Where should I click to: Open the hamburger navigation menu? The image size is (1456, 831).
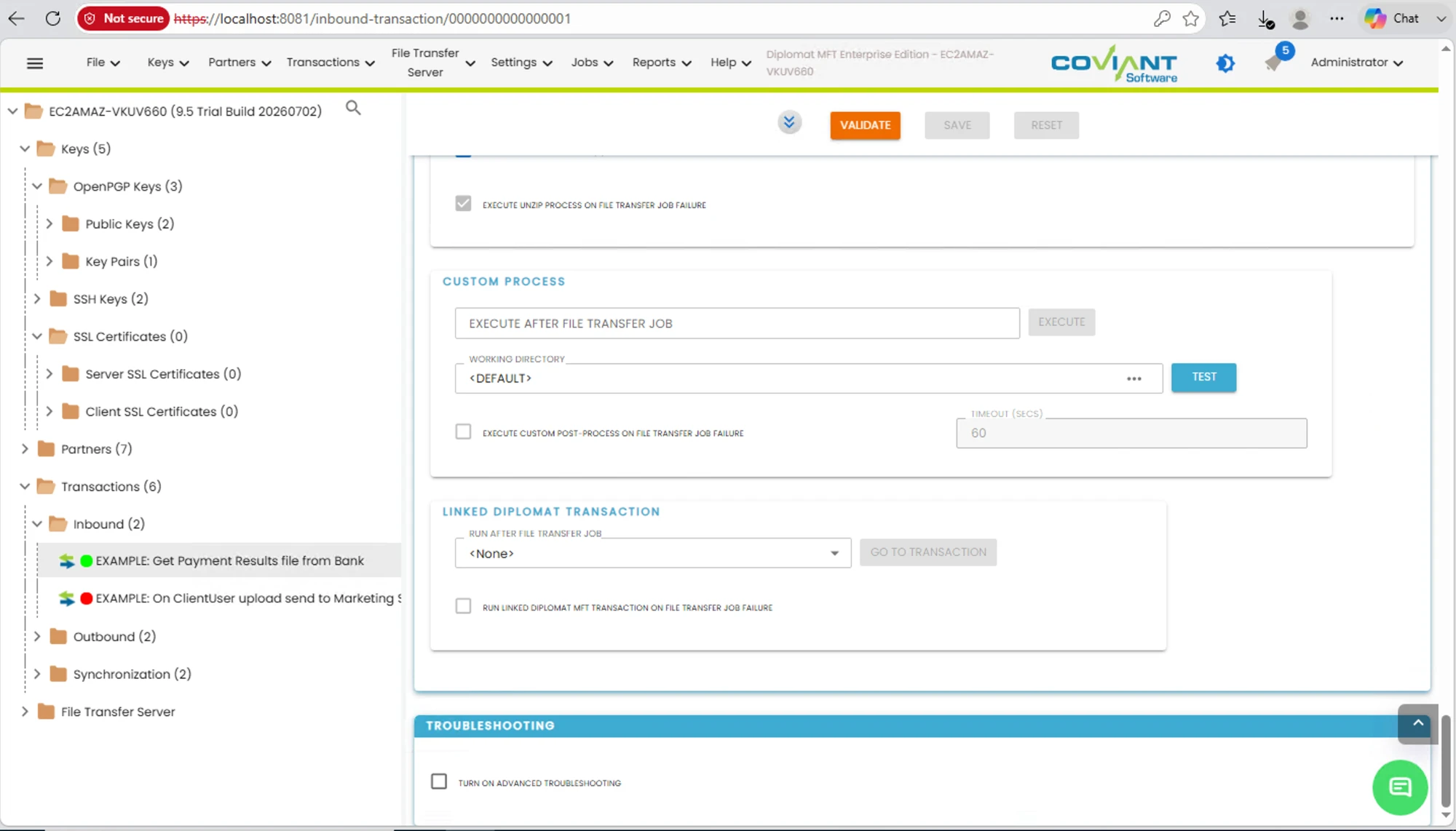tap(34, 63)
